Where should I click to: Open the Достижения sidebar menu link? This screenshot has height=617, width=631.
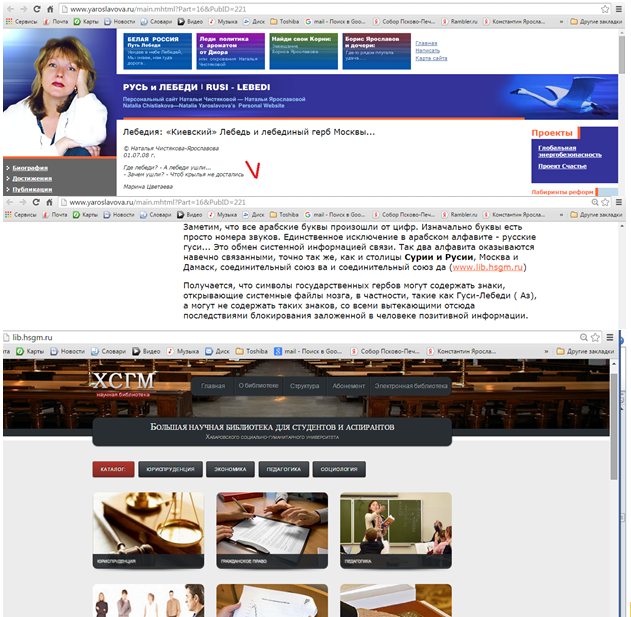pos(32,179)
